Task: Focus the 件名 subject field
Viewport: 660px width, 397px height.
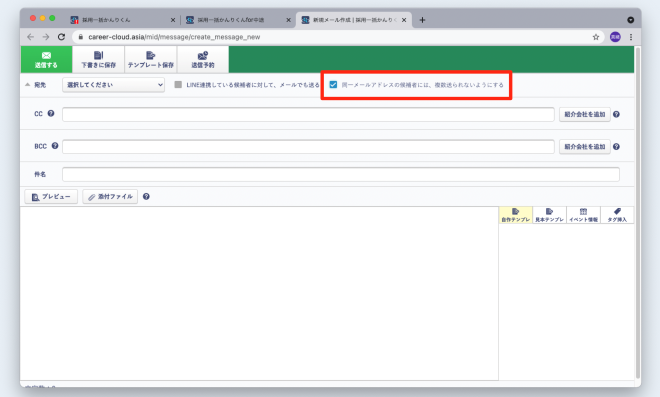Action: pos(341,174)
